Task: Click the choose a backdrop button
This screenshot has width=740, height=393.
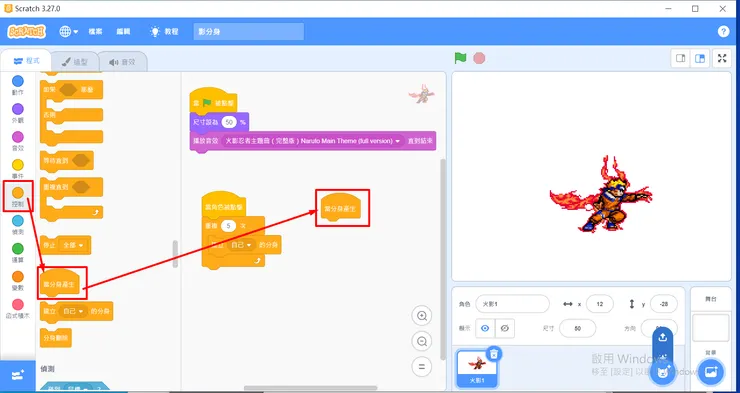Action: (x=710, y=372)
